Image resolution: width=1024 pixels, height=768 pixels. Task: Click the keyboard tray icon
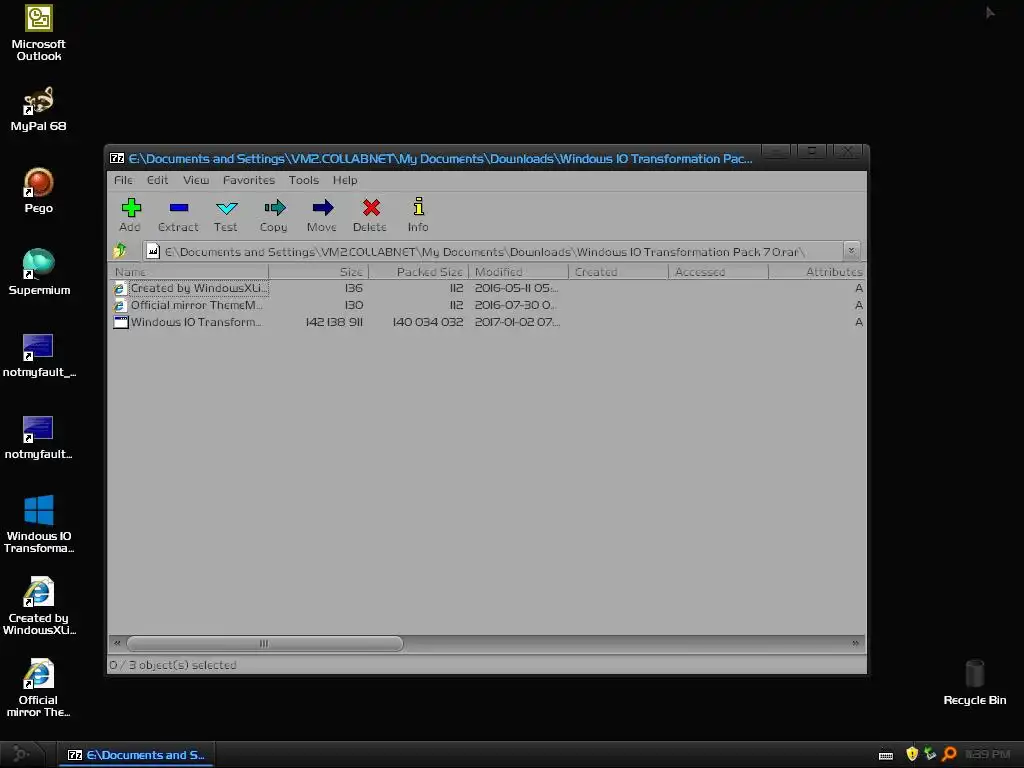pyautogui.click(x=886, y=755)
